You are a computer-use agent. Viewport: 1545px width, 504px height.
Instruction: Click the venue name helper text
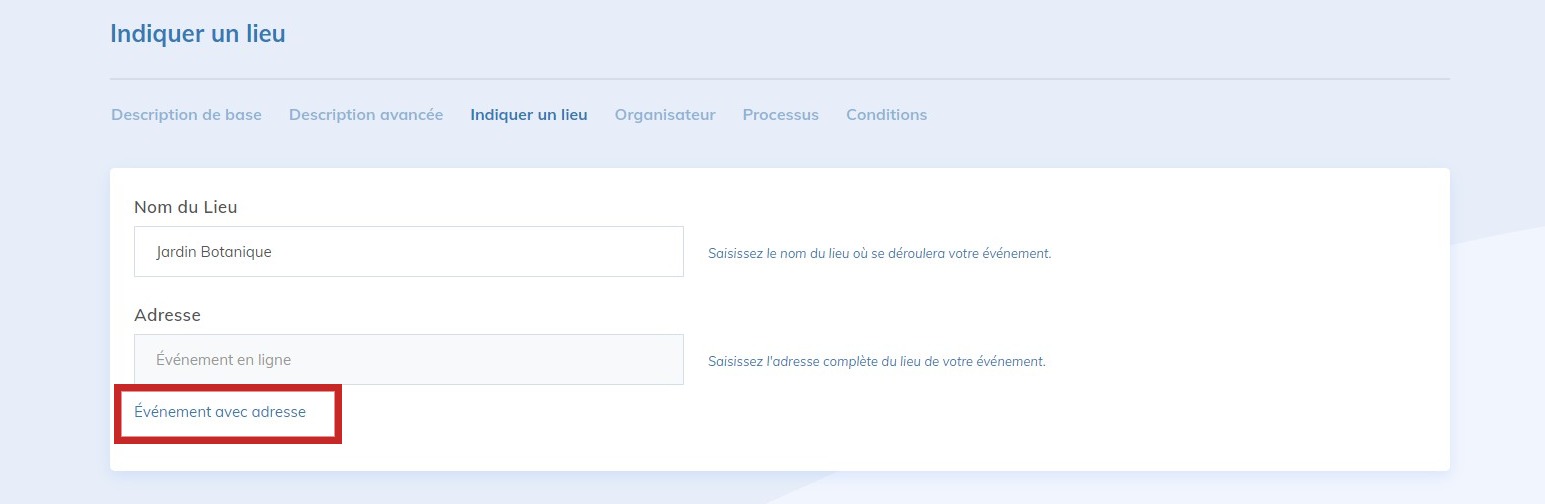click(x=879, y=254)
